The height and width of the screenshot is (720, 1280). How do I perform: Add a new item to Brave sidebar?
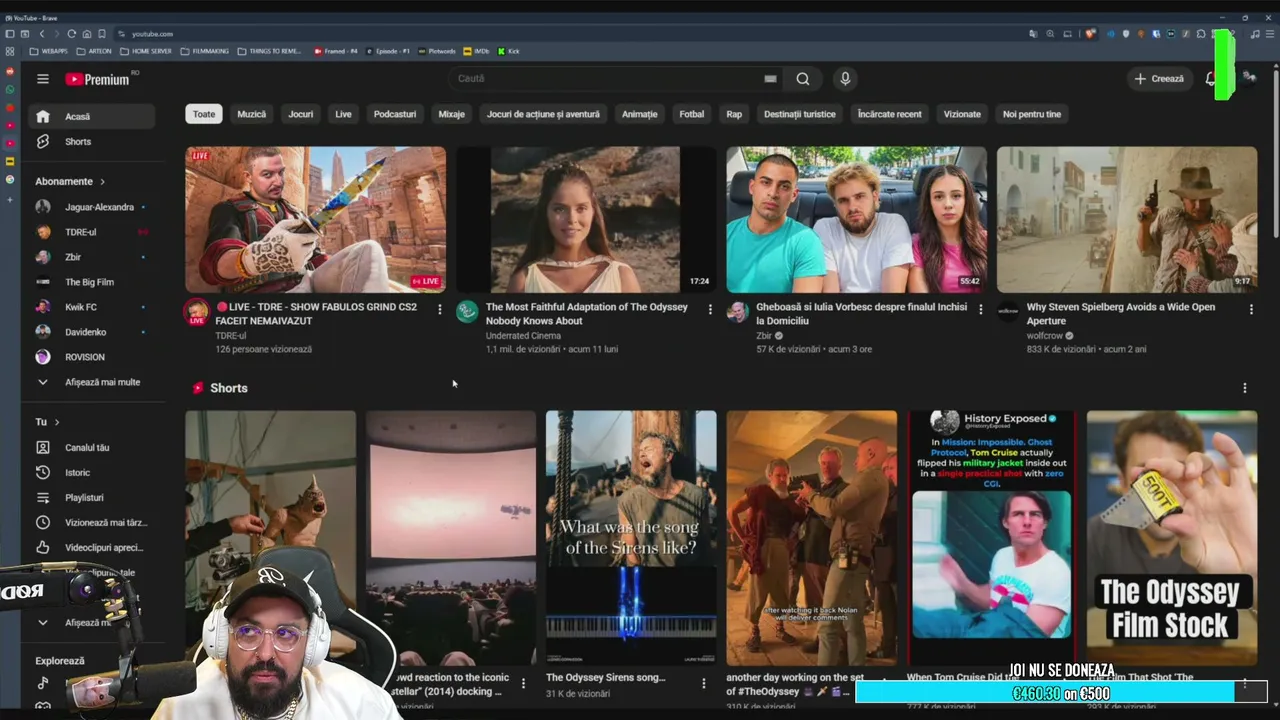click(x=10, y=199)
